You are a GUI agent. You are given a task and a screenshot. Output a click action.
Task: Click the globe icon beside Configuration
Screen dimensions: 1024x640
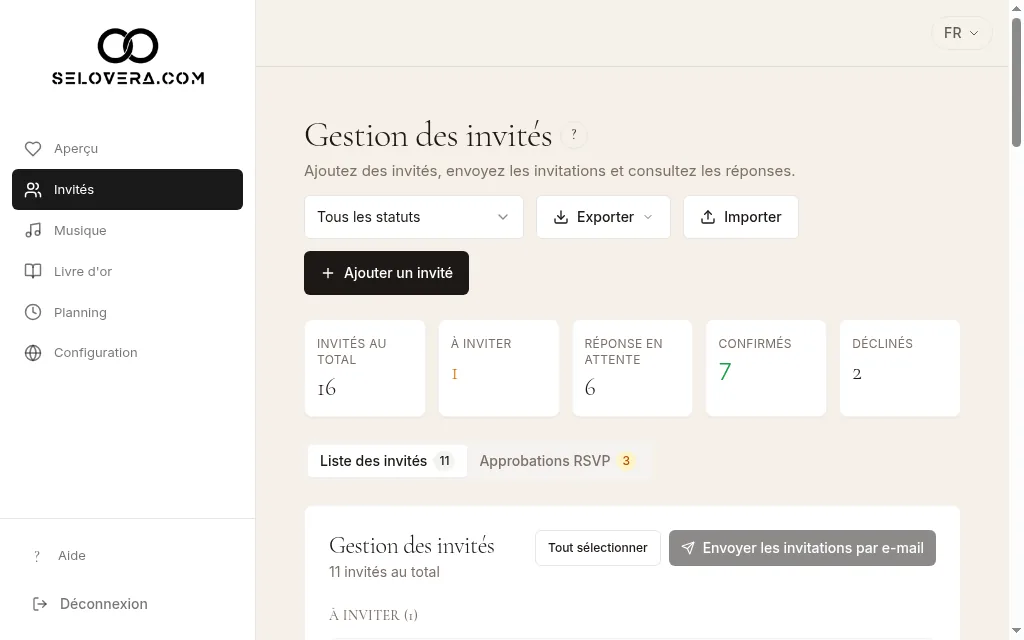[33, 353]
